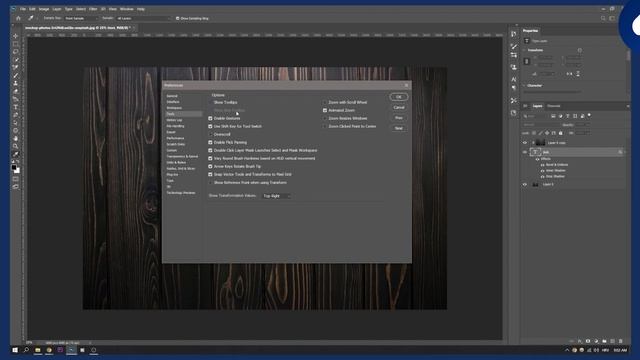The width and height of the screenshot is (640, 360).
Task: Open File Explorer from the taskbar
Action: [x=38, y=350]
